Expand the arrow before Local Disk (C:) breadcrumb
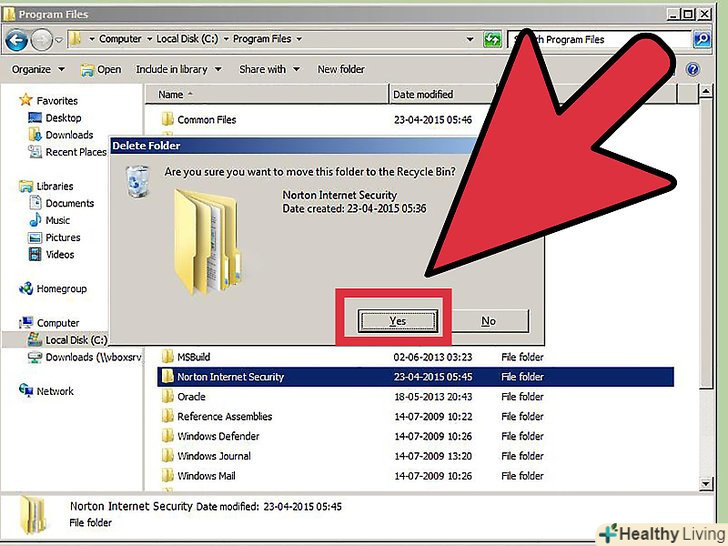The image size is (728, 546). pyautogui.click(x=150, y=39)
